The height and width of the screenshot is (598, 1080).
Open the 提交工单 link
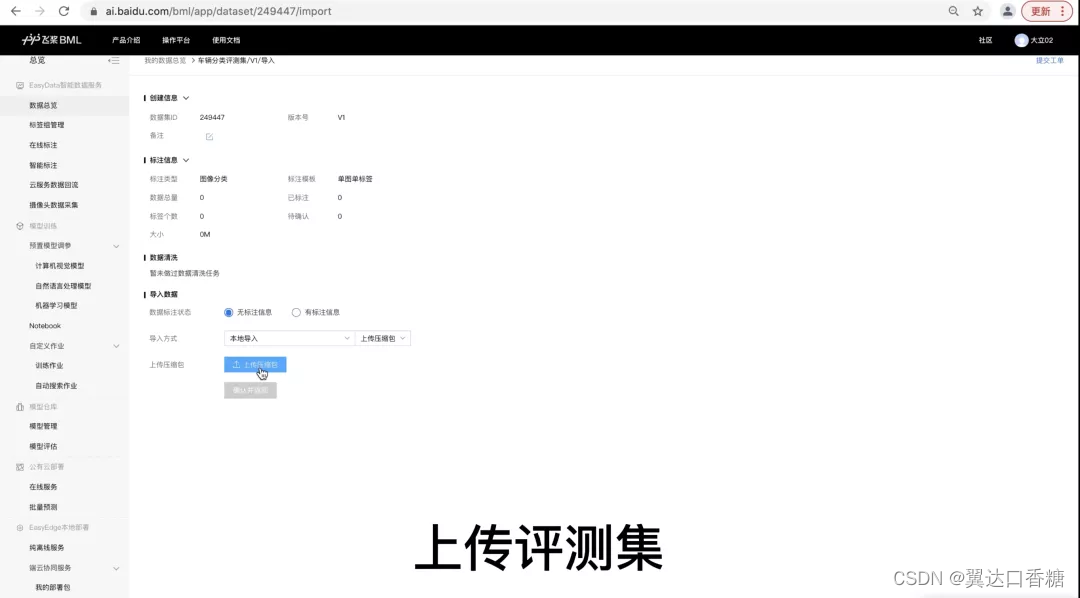click(1048, 60)
